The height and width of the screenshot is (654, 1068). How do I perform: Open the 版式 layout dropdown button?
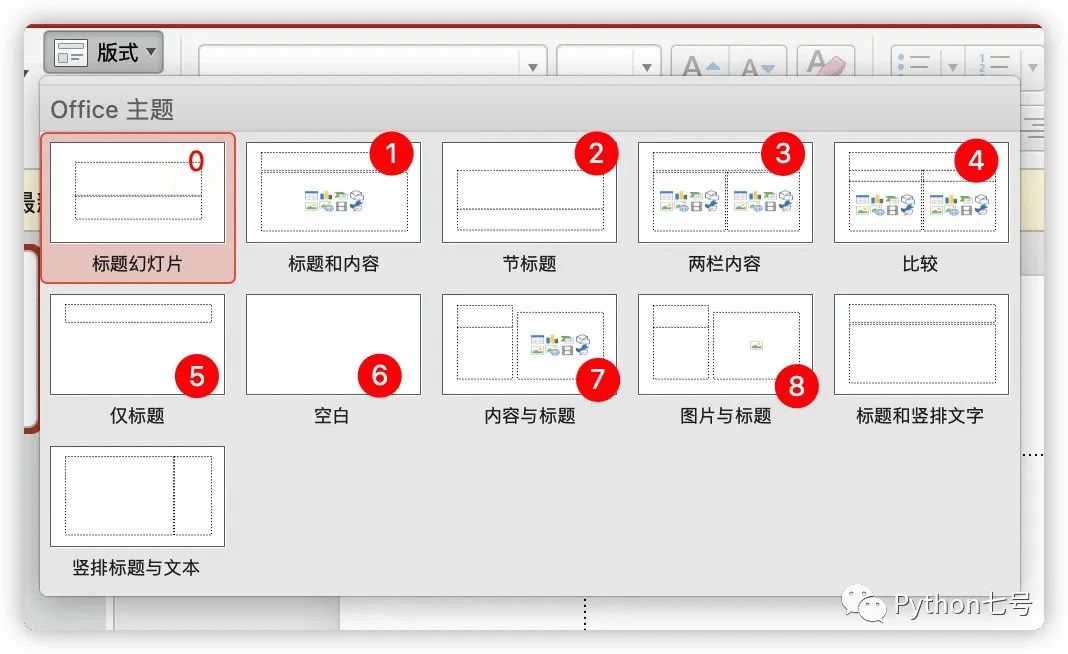coord(104,52)
